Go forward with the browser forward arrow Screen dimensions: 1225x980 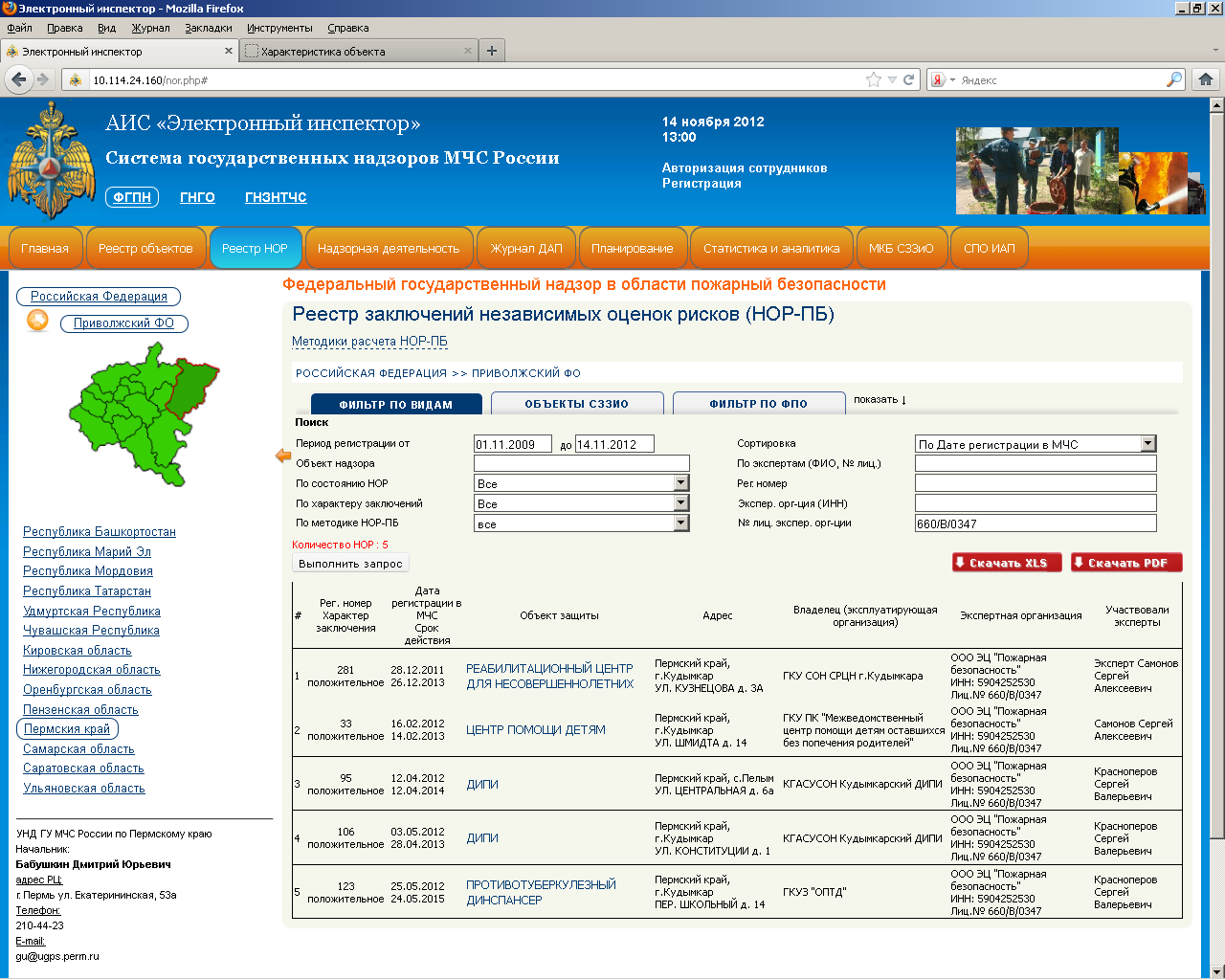pos(43,79)
